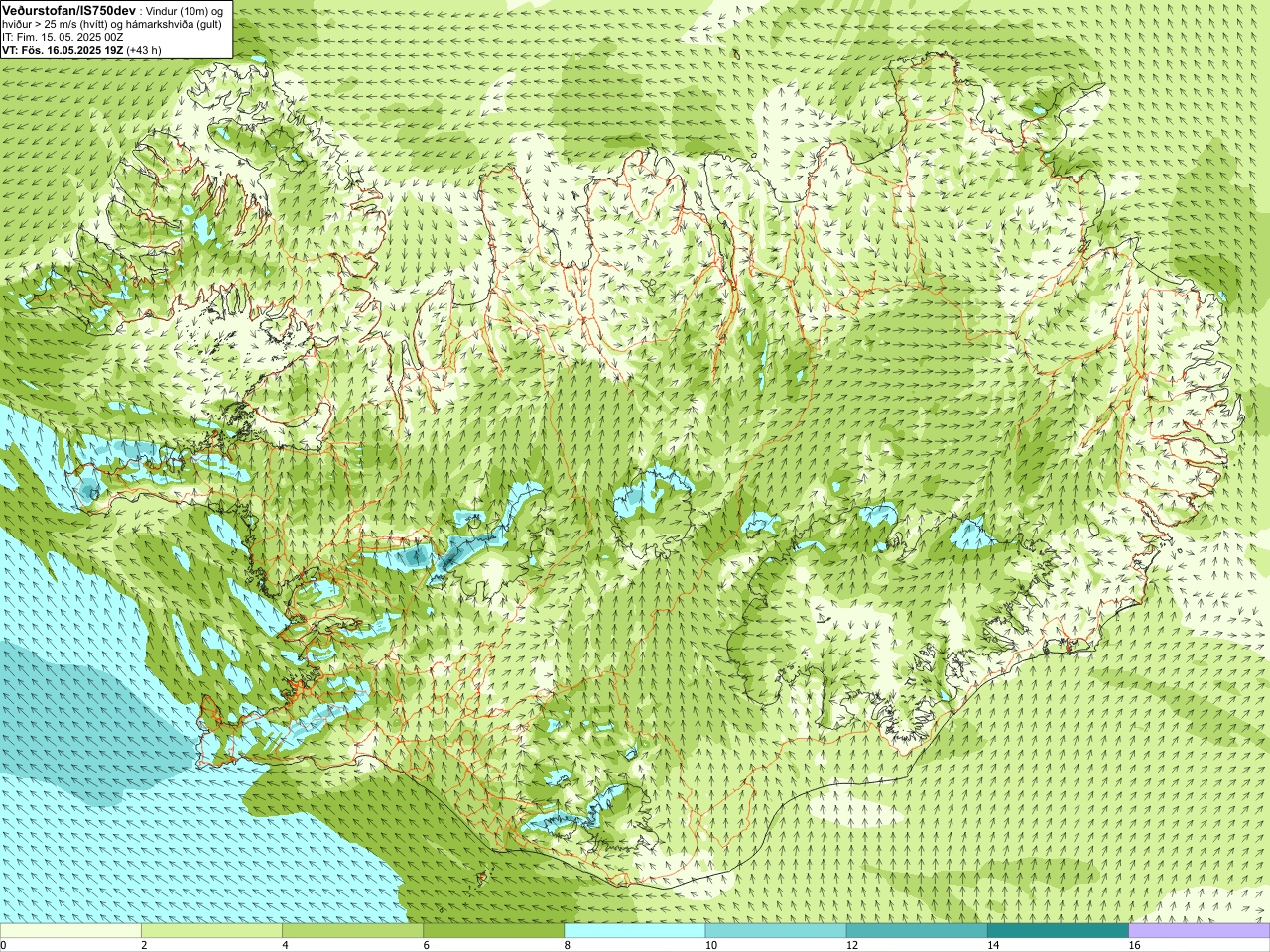Click the light green 2–4 m/s legend swatch
1270x952 pixels.
coord(211,931)
